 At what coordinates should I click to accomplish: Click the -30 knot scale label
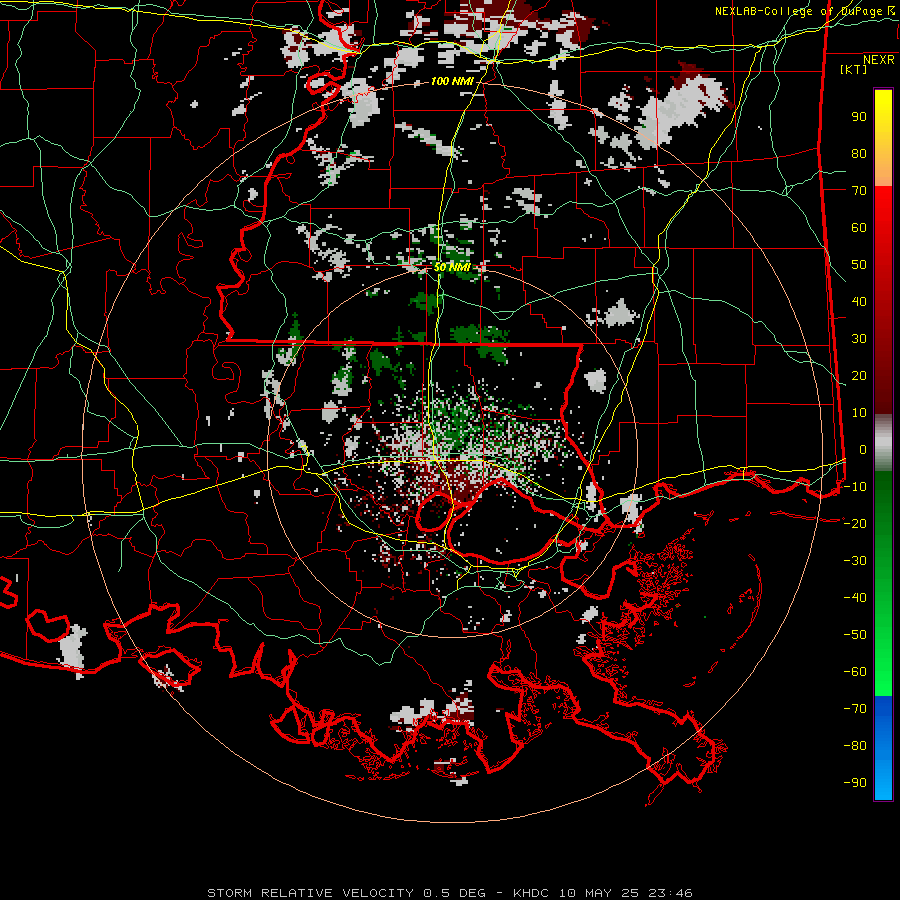[x=855, y=561]
